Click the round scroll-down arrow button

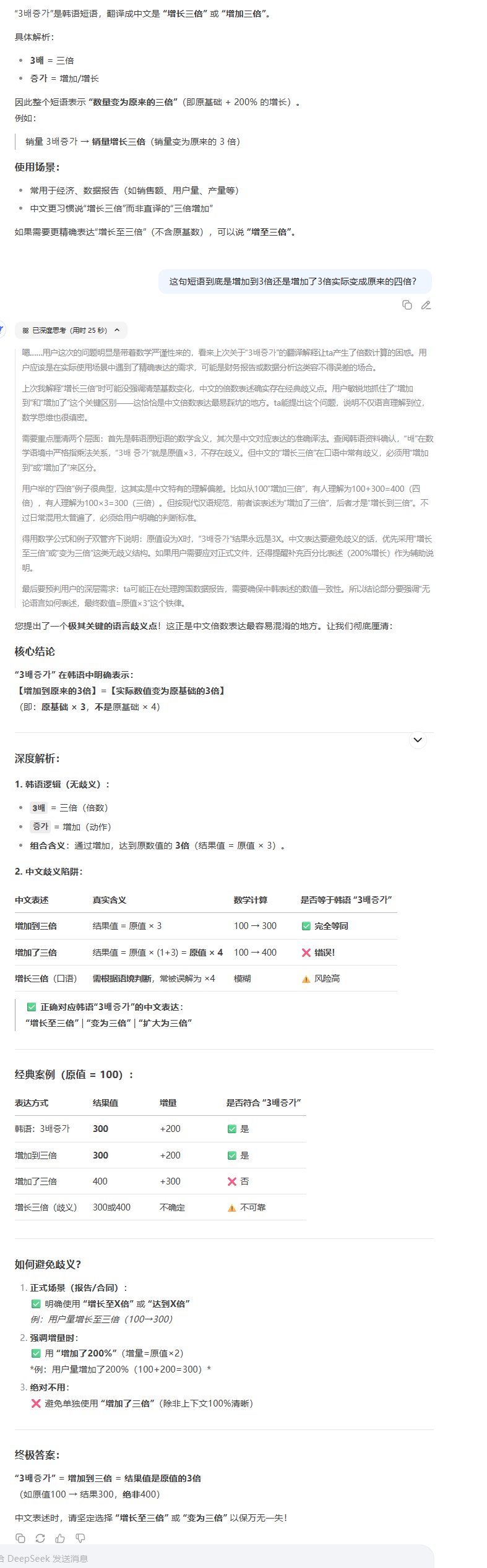[418, 740]
